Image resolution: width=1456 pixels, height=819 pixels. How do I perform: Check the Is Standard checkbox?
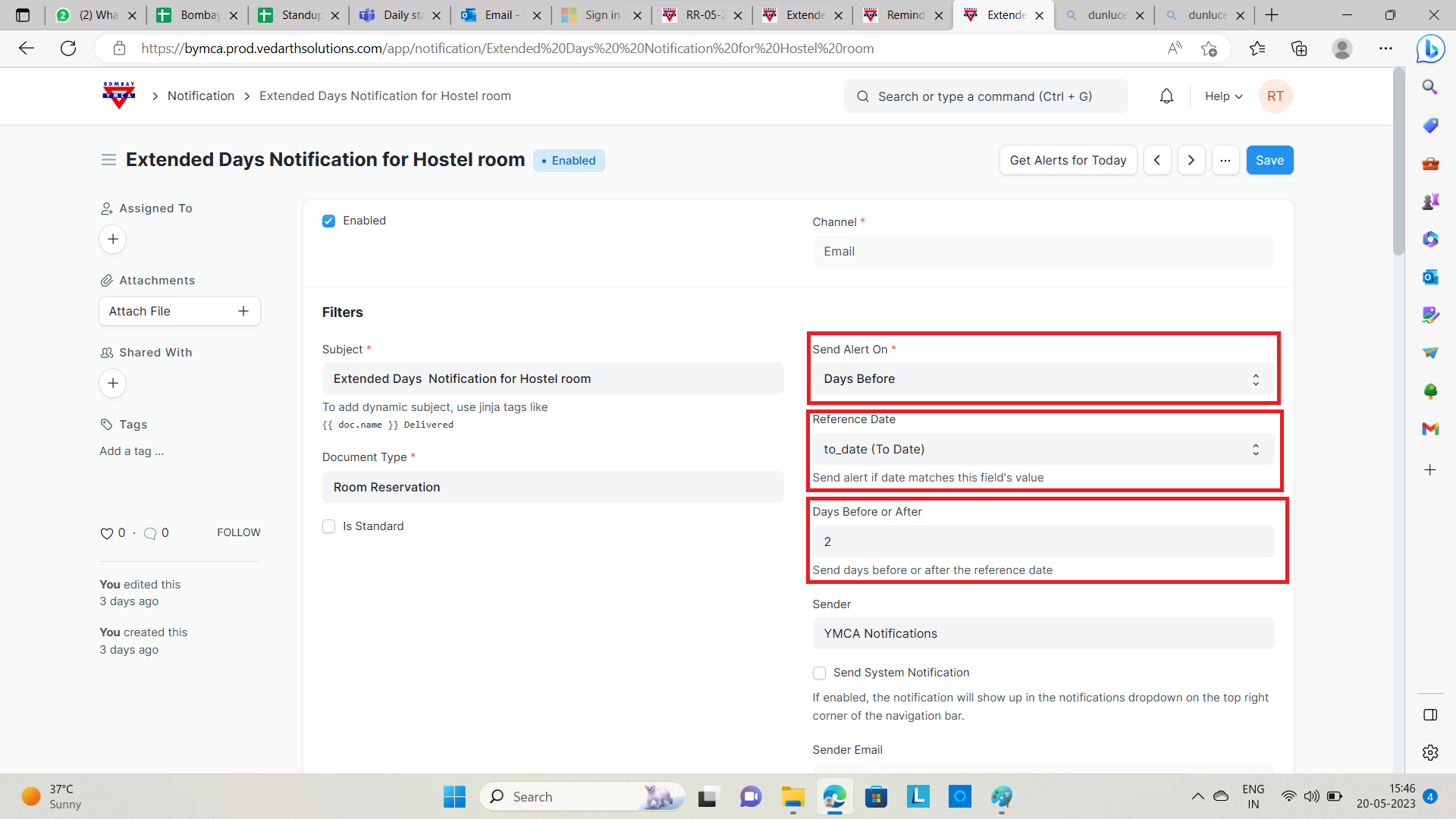[328, 526]
